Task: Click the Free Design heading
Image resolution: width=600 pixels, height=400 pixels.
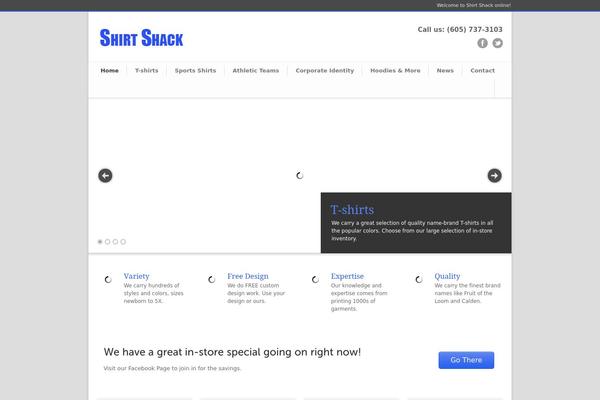Action: point(248,276)
